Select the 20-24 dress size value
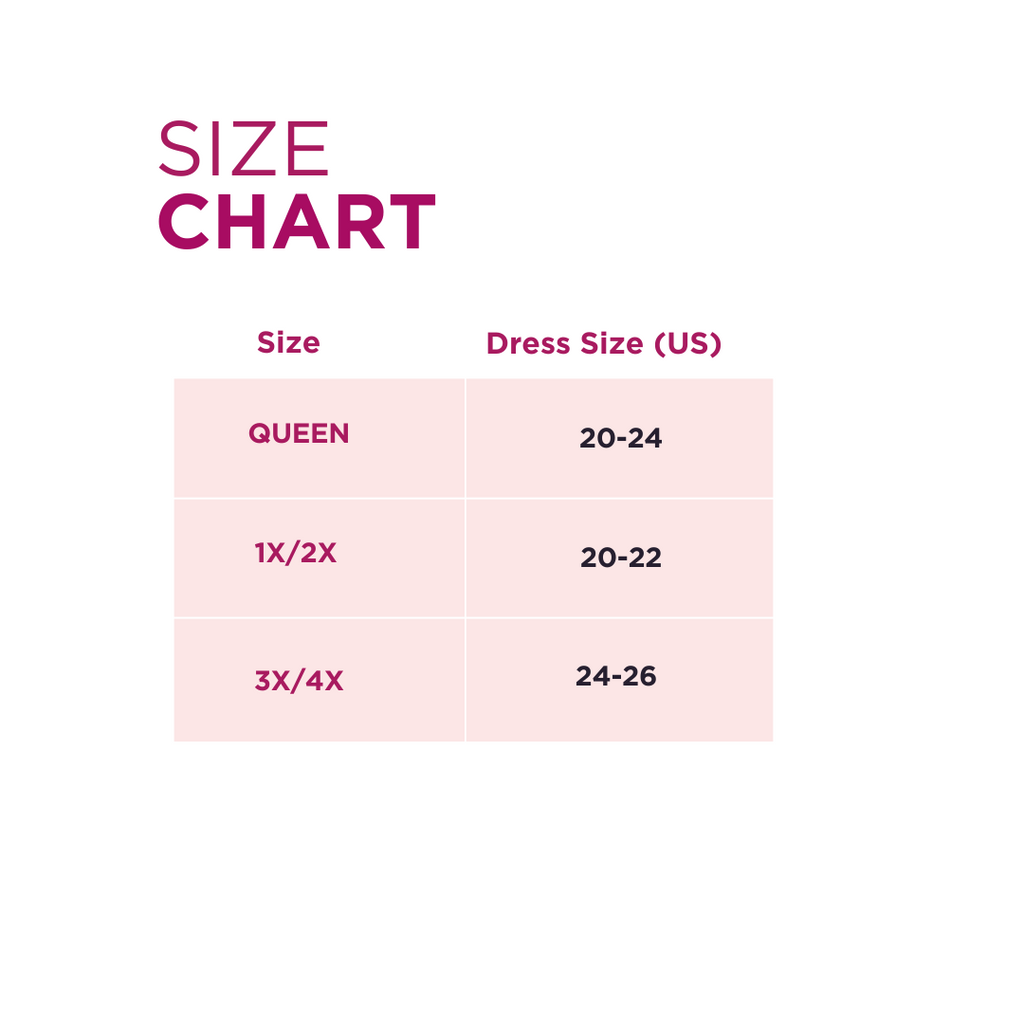The width and height of the screenshot is (1024, 1024). click(620, 438)
